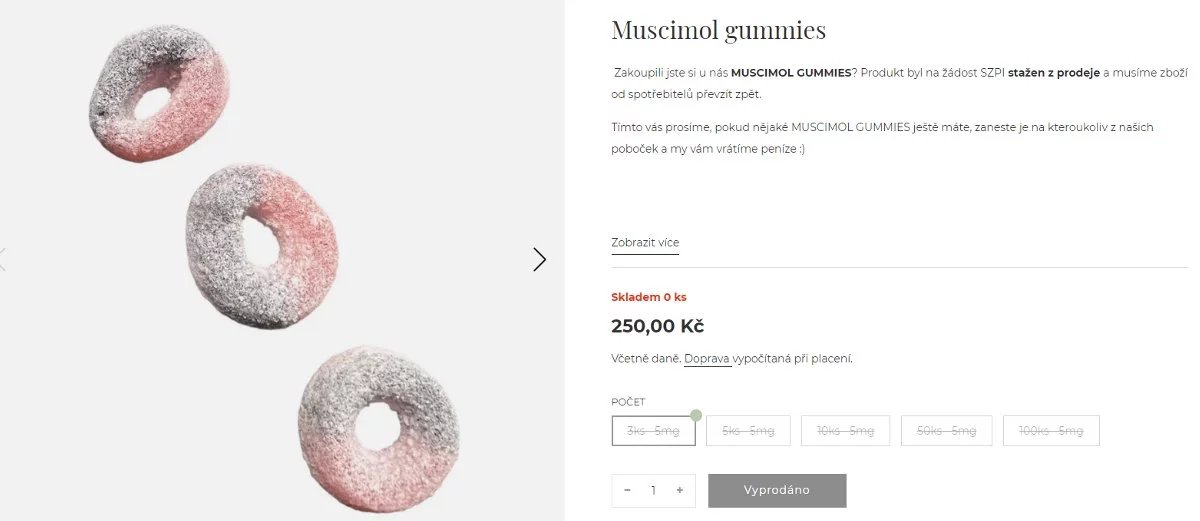Click the red Skladem 0 ks label
The height and width of the screenshot is (521, 1200).
point(648,297)
